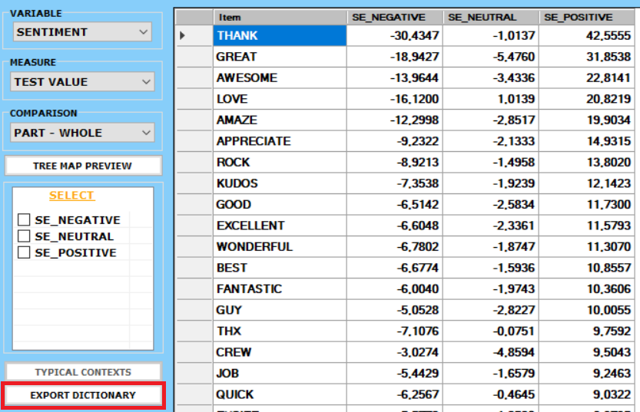Click the TREE MAP PREVIEW button
Screen dimensions: 640x412
83,166
